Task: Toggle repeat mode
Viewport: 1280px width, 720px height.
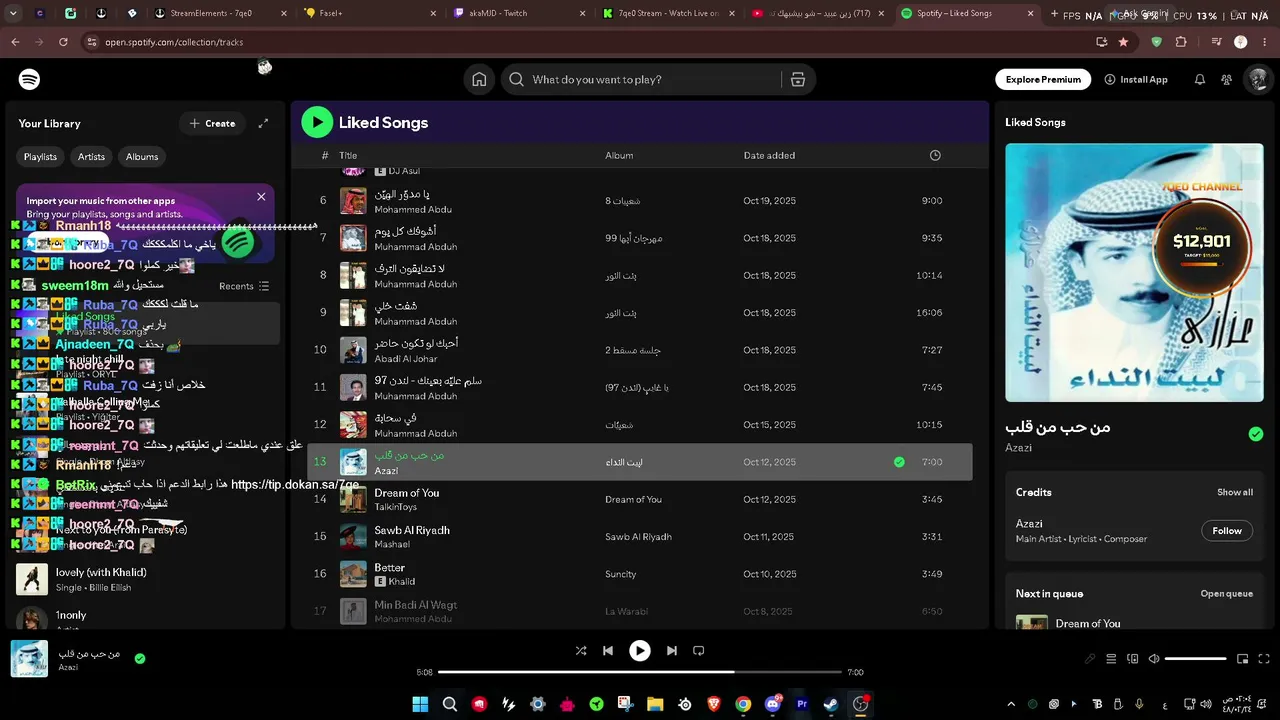Action: [x=699, y=651]
